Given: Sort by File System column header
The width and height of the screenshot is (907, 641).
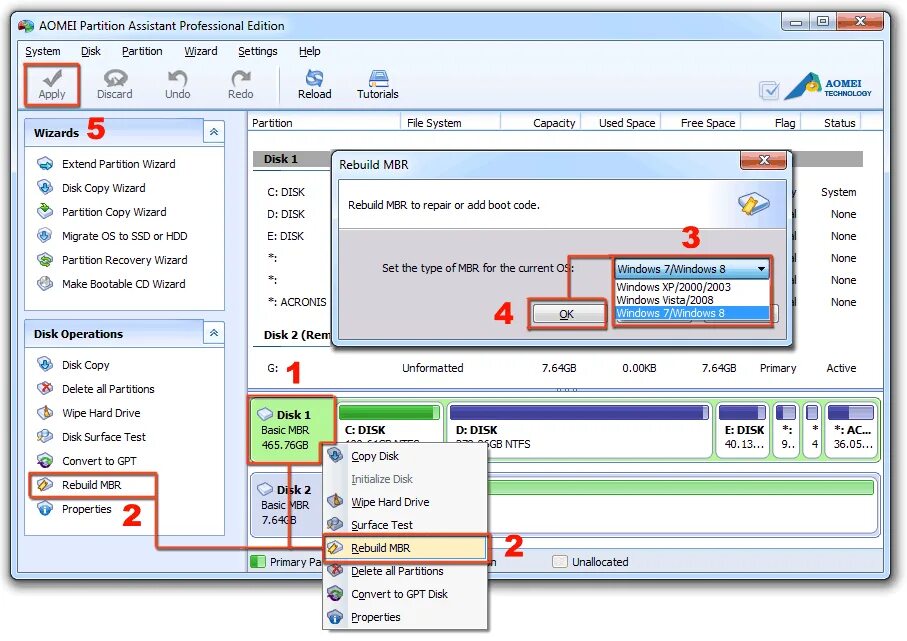Looking at the screenshot, I should [x=449, y=123].
